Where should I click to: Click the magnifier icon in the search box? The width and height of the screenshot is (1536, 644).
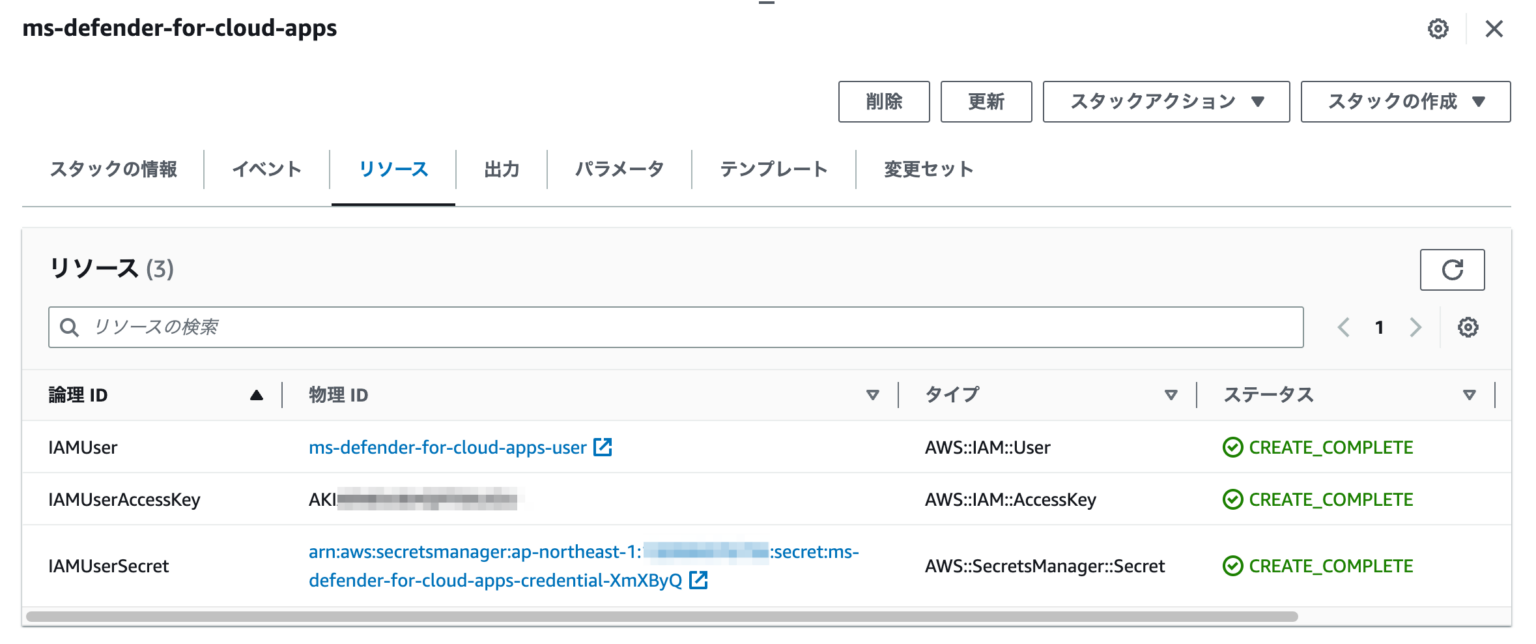click(x=69, y=326)
